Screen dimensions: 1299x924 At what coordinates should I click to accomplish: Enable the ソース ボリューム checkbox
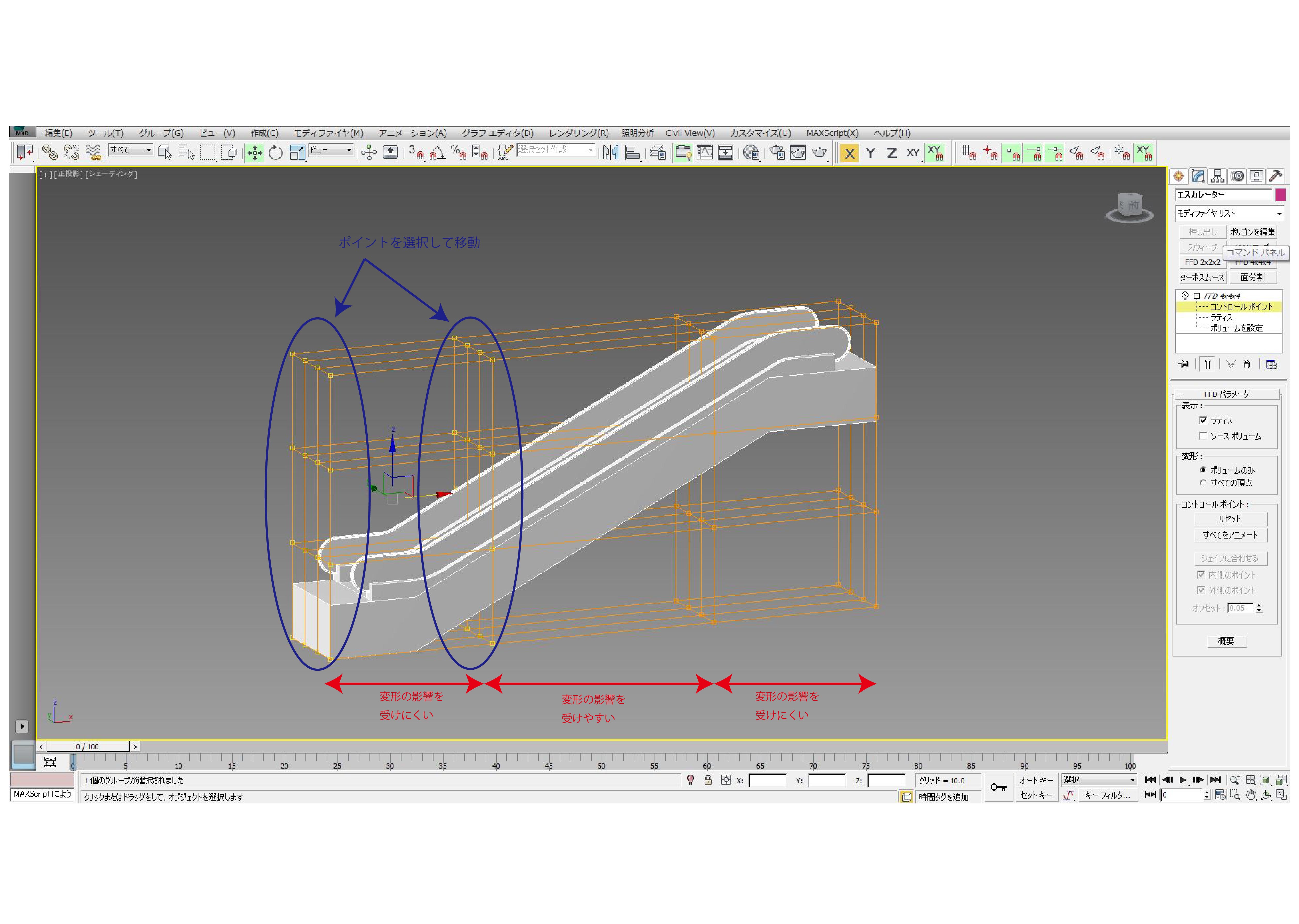(x=1203, y=436)
